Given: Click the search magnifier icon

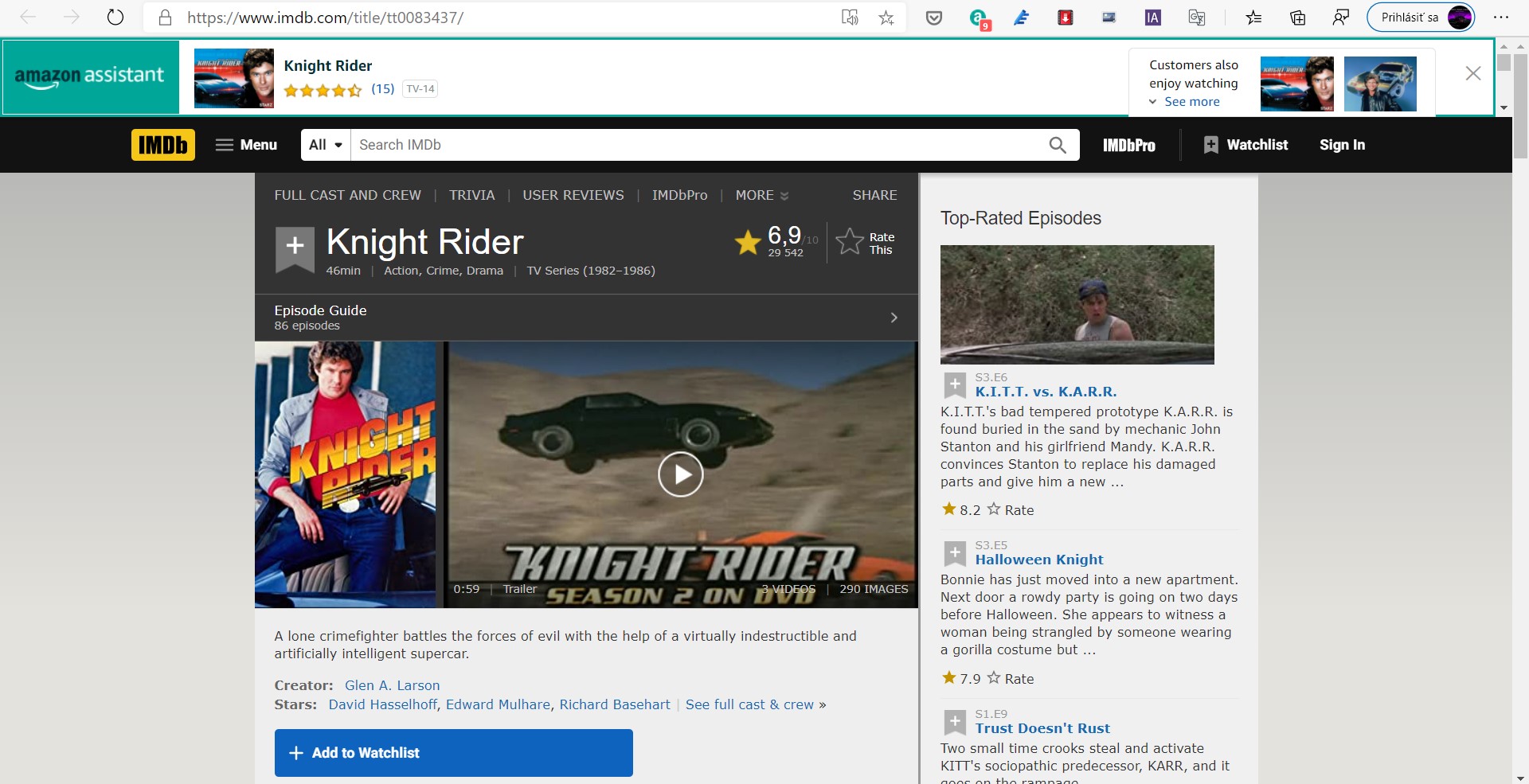Looking at the screenshot, I should [1058, 145].
